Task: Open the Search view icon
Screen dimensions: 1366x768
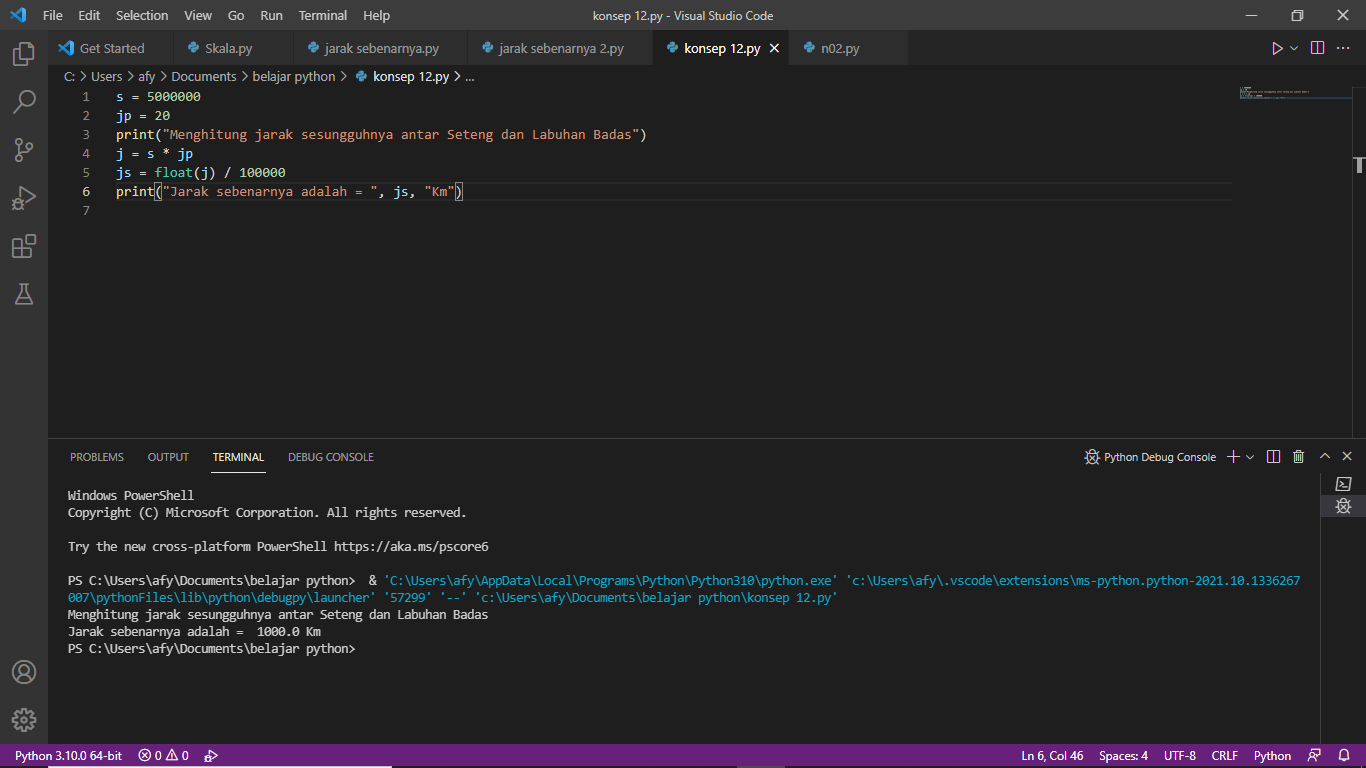Action: (24, 102)
